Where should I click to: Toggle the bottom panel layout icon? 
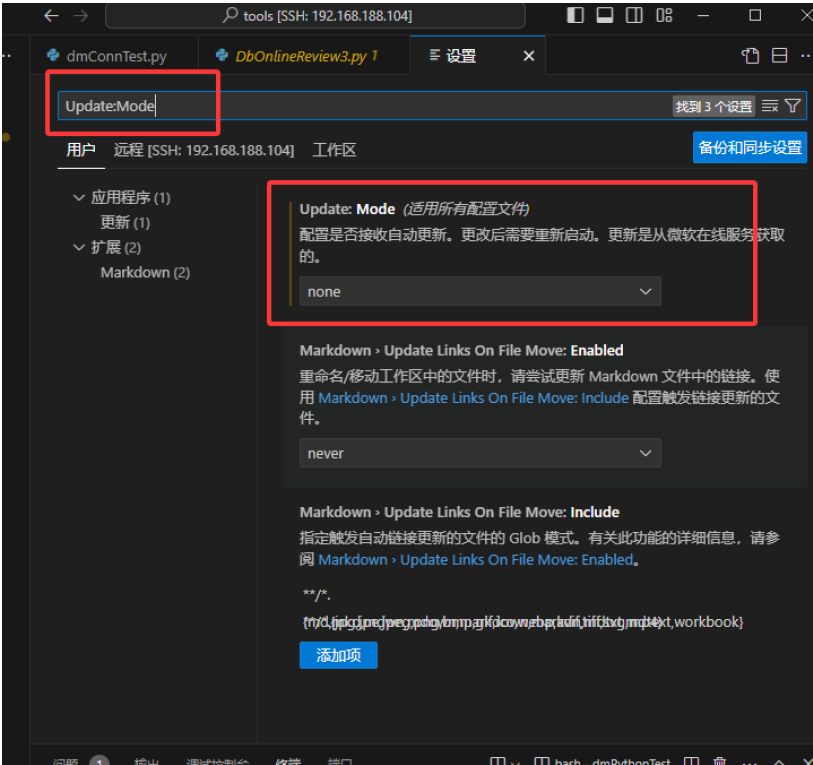(x=604, y=15)
